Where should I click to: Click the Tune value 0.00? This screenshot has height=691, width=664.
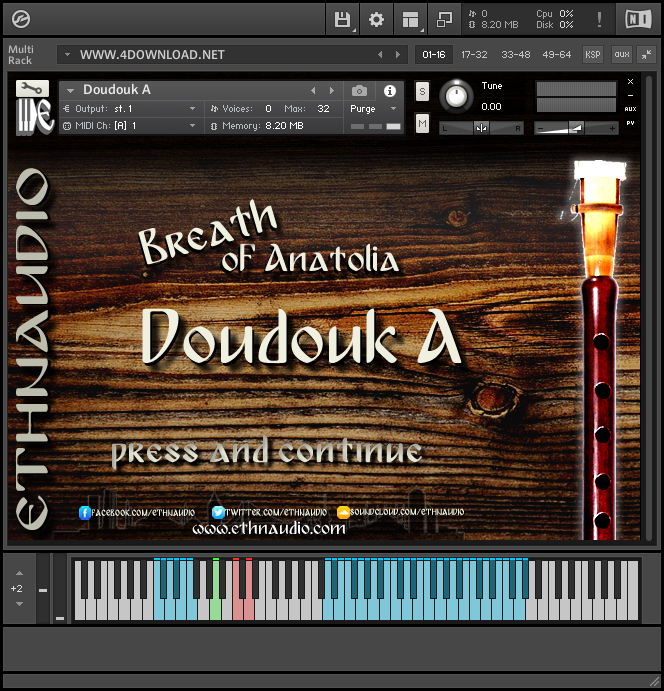click(x=491, y=107)
